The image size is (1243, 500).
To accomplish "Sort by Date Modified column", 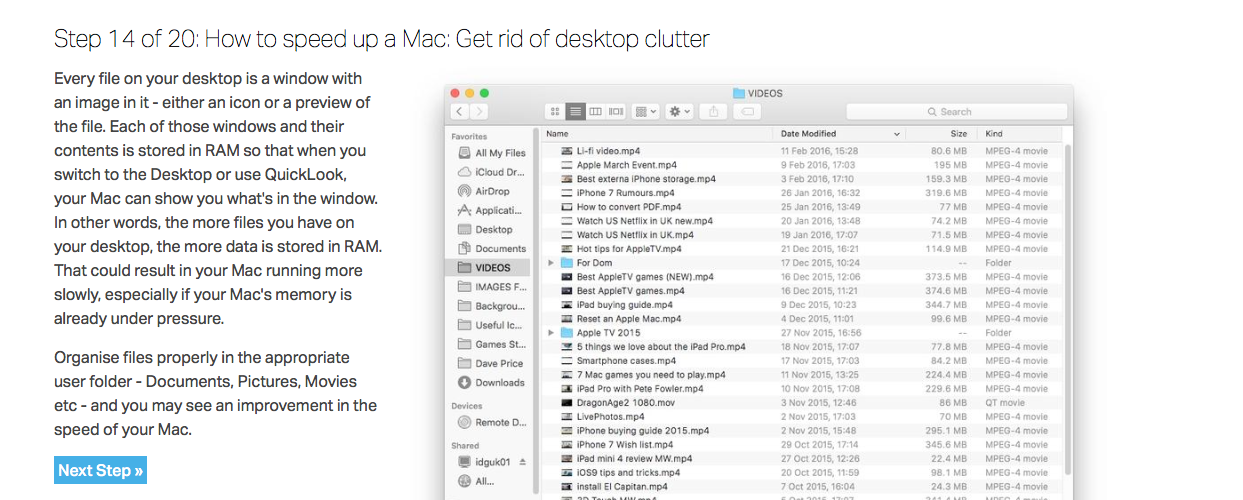I will tap(839, 133).
